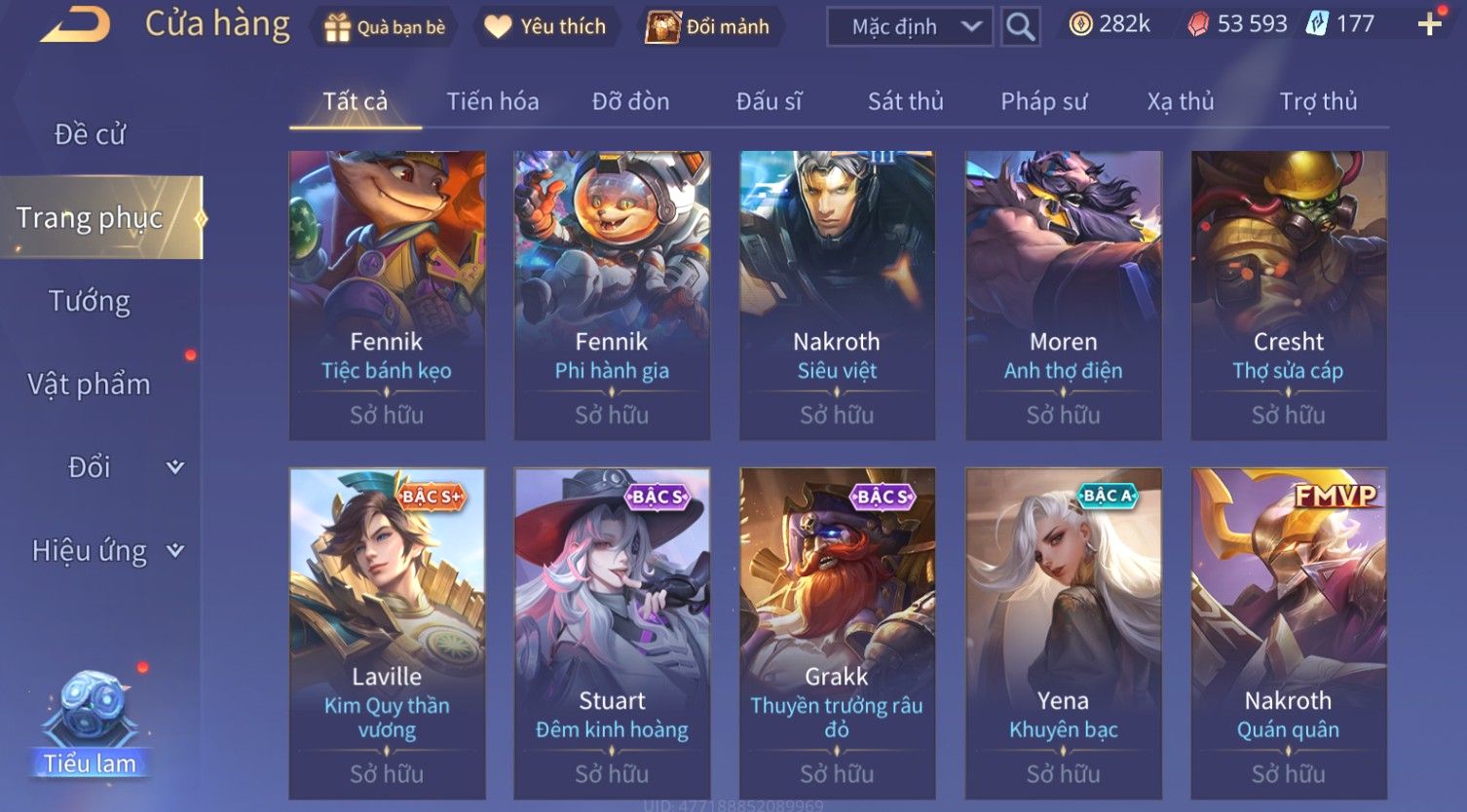Screen dimensions: 1467x812
Task: Open the Yêu thích favorites heart
Action: 545,27
